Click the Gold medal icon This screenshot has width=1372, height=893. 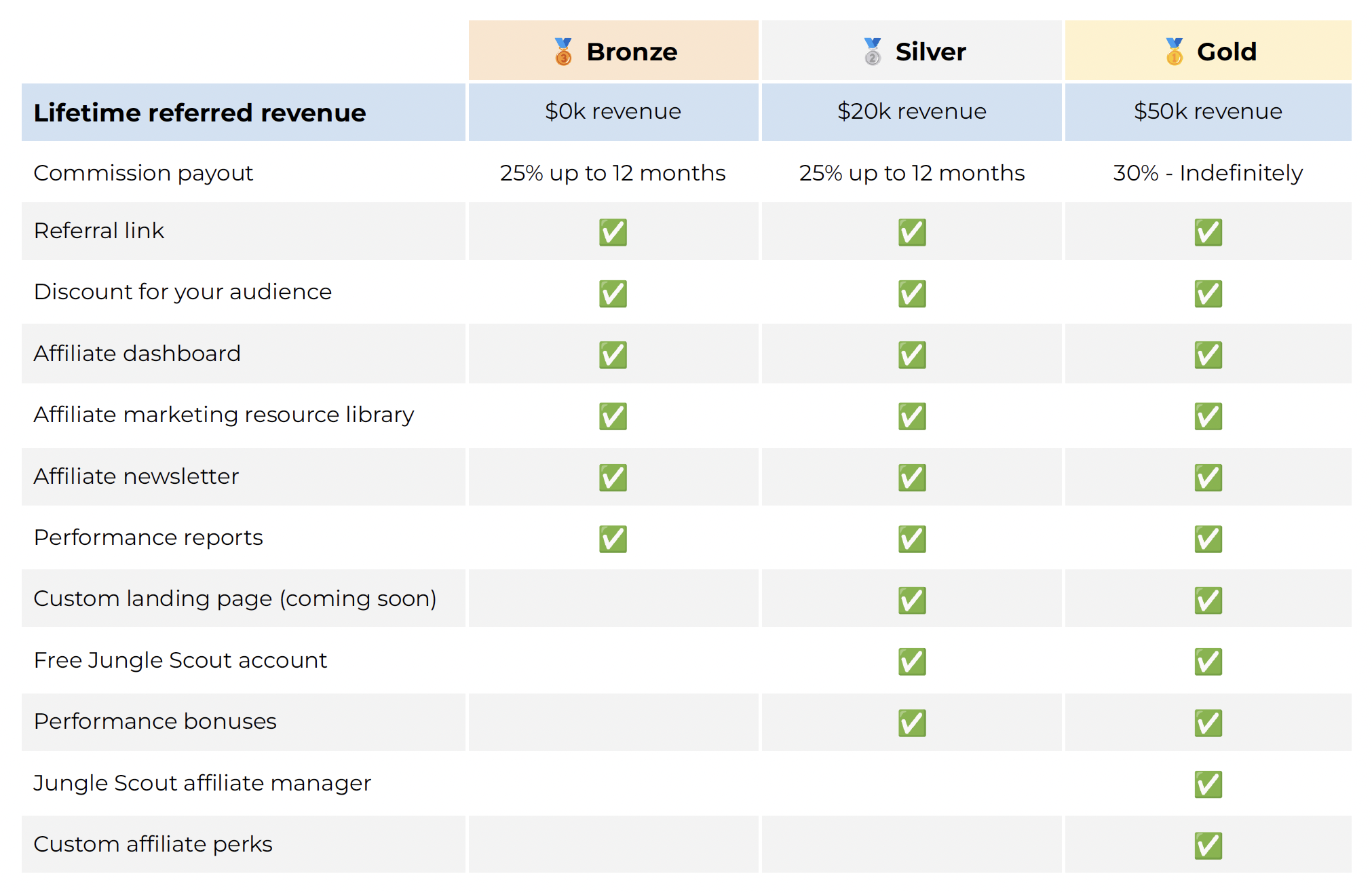pyautogui.click(x=1175, y=52)
